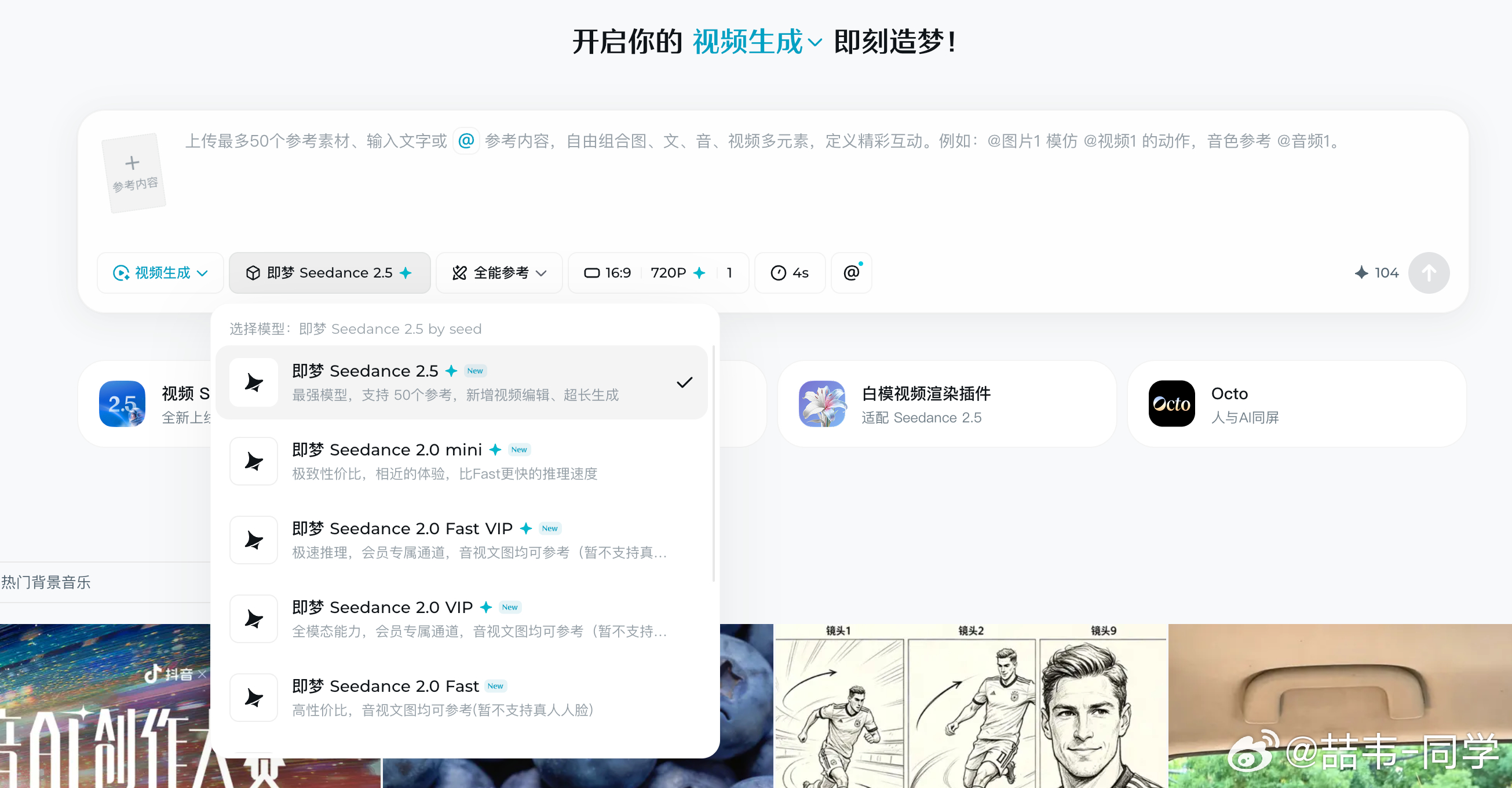Click the @ symbol in the prompt placeholder
The width and height of the screenshot is (1512, 788).
coord(466,141)
